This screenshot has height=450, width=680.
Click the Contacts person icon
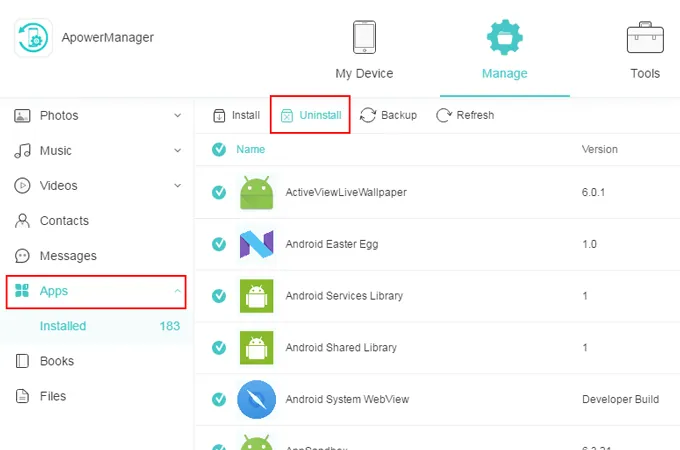pos(22,221)
